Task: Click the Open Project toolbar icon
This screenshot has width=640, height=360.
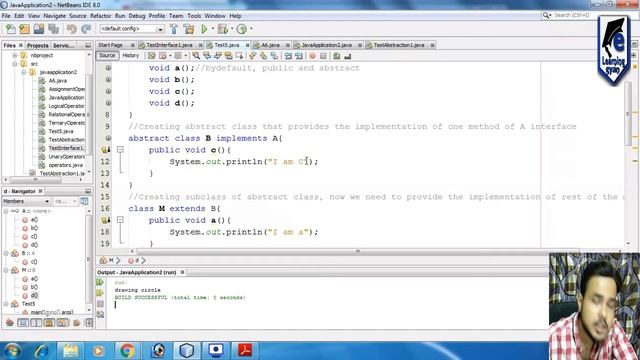Action: click(39, 29)
